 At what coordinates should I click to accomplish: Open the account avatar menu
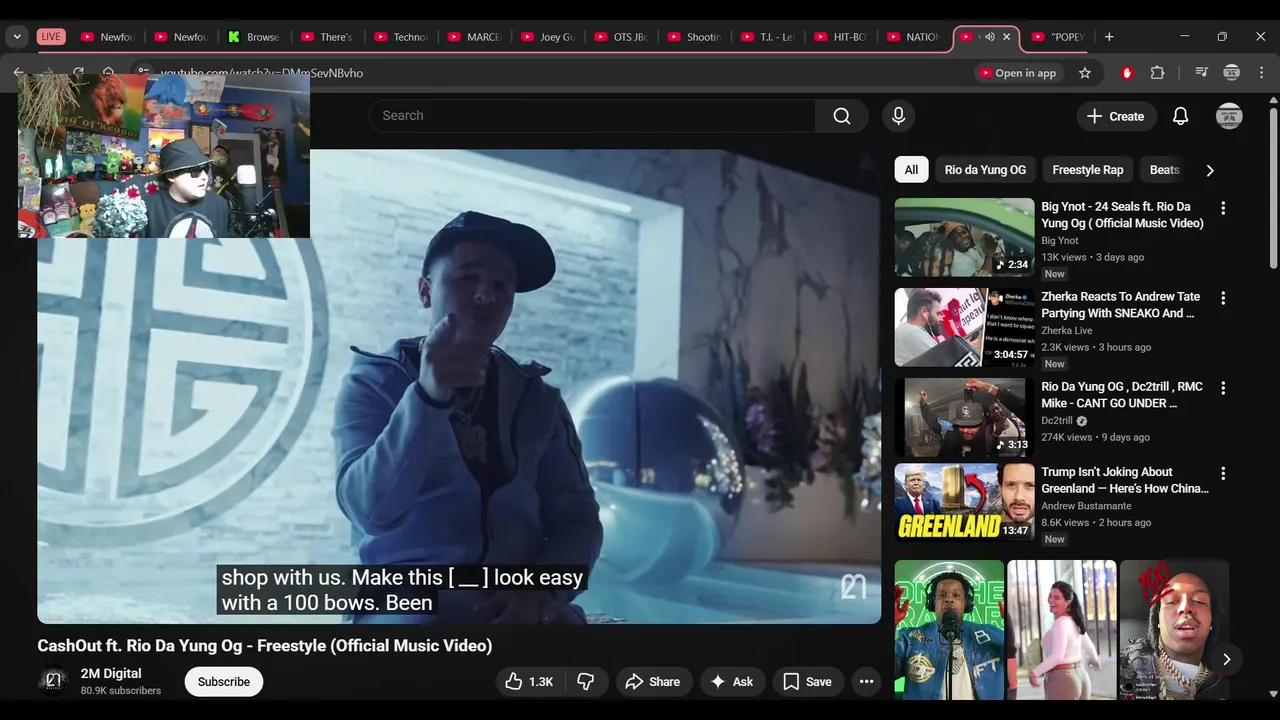(x=1229, y=116)
